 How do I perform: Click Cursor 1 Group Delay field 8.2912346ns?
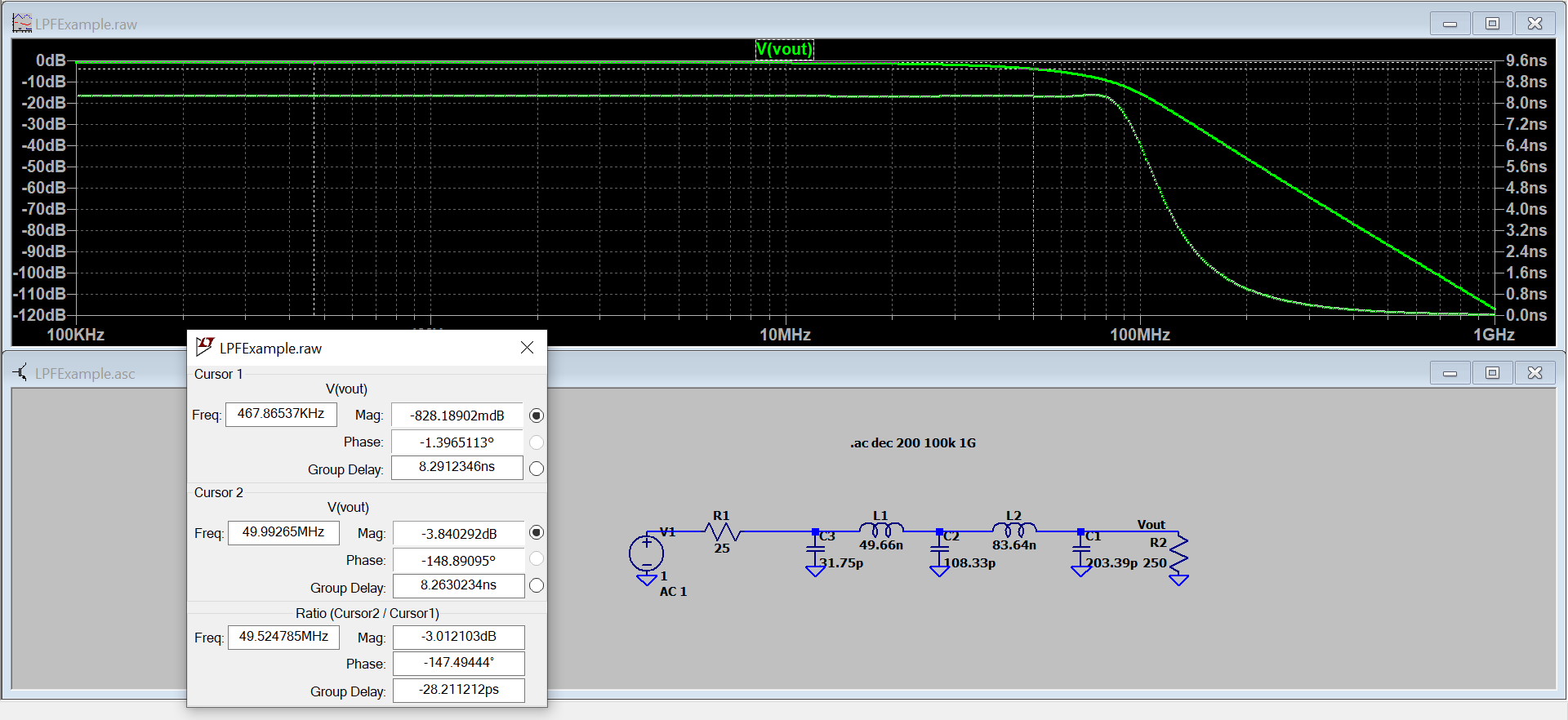point(457,467)
